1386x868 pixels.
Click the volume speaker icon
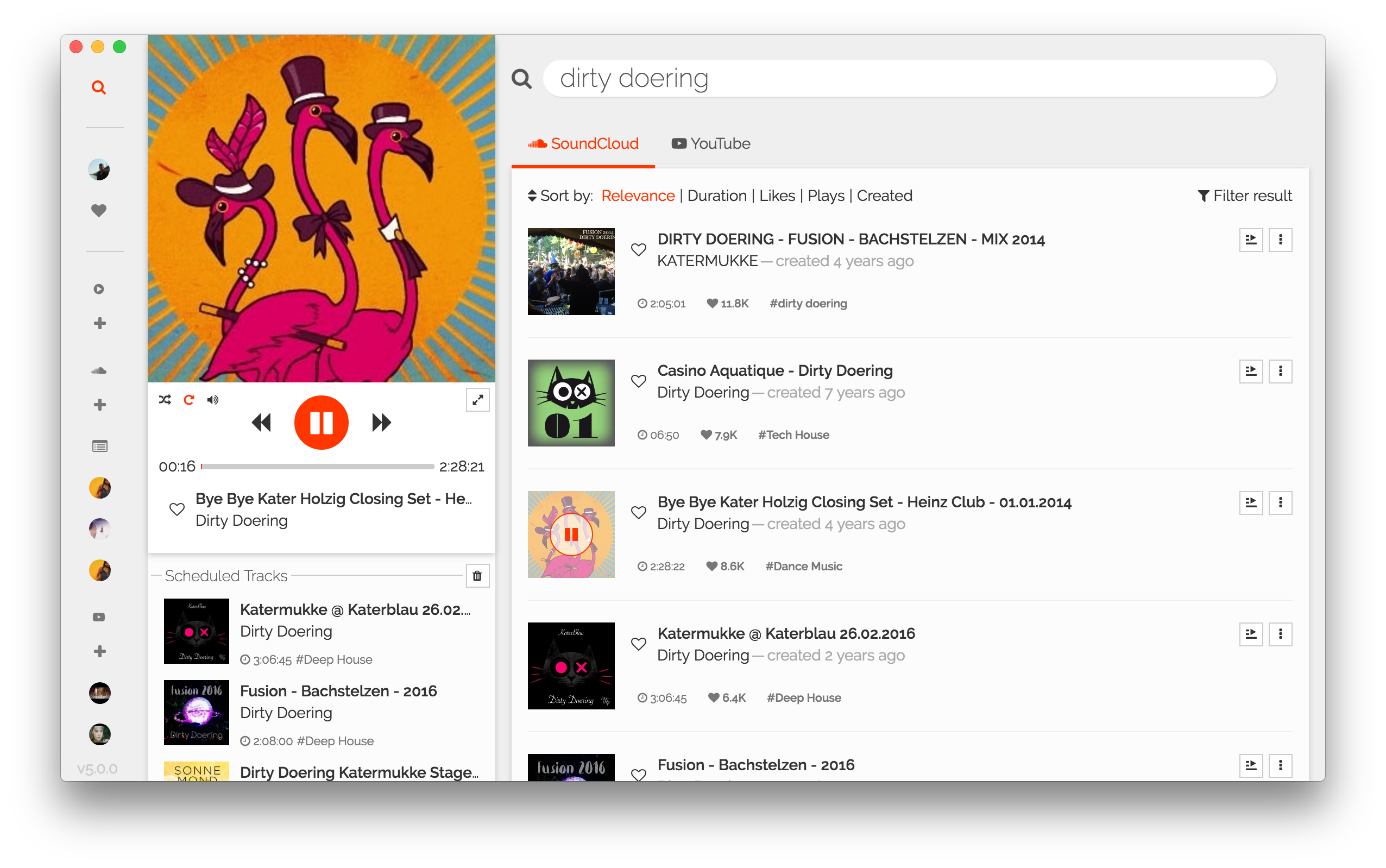[212, 400]
